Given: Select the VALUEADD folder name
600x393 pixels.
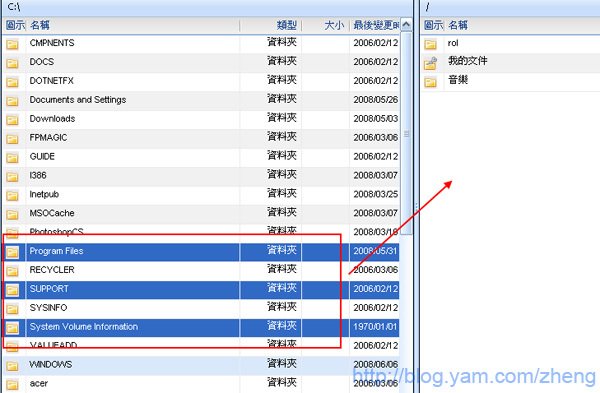Looking at the screenshot, I should pyautogui.click(x=53, y=345).
